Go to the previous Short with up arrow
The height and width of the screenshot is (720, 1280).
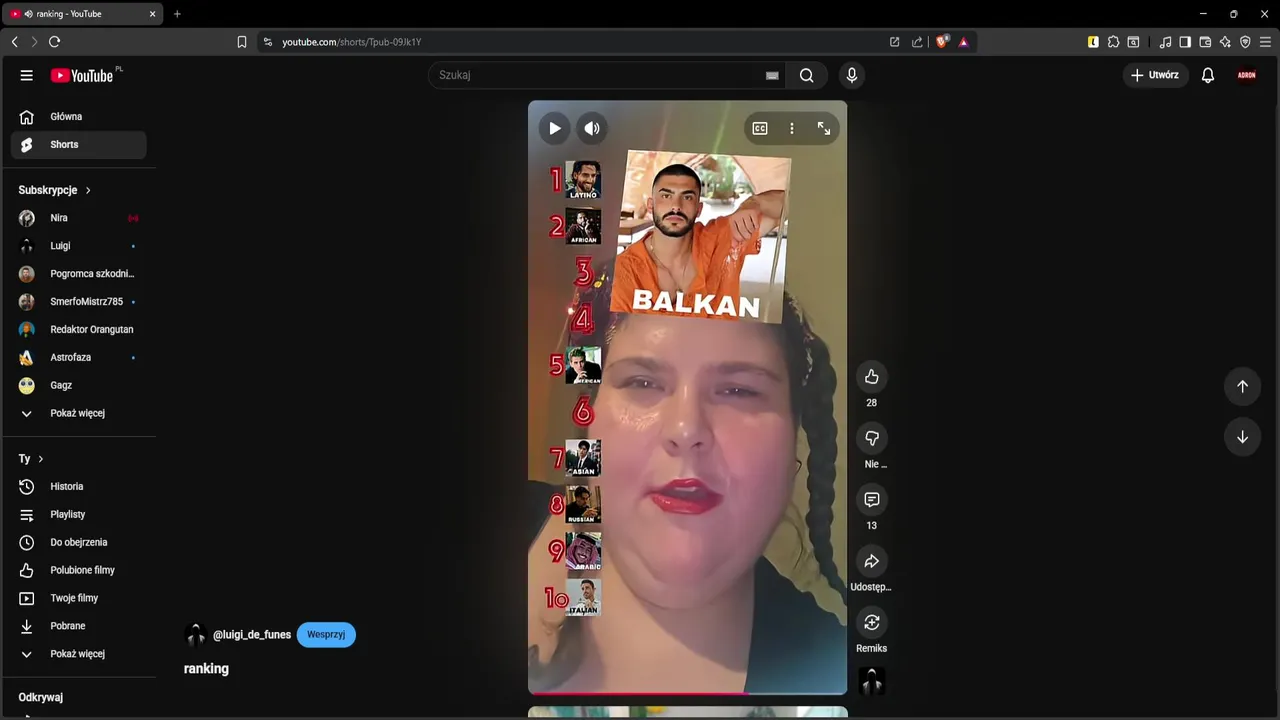point(1242,386)
